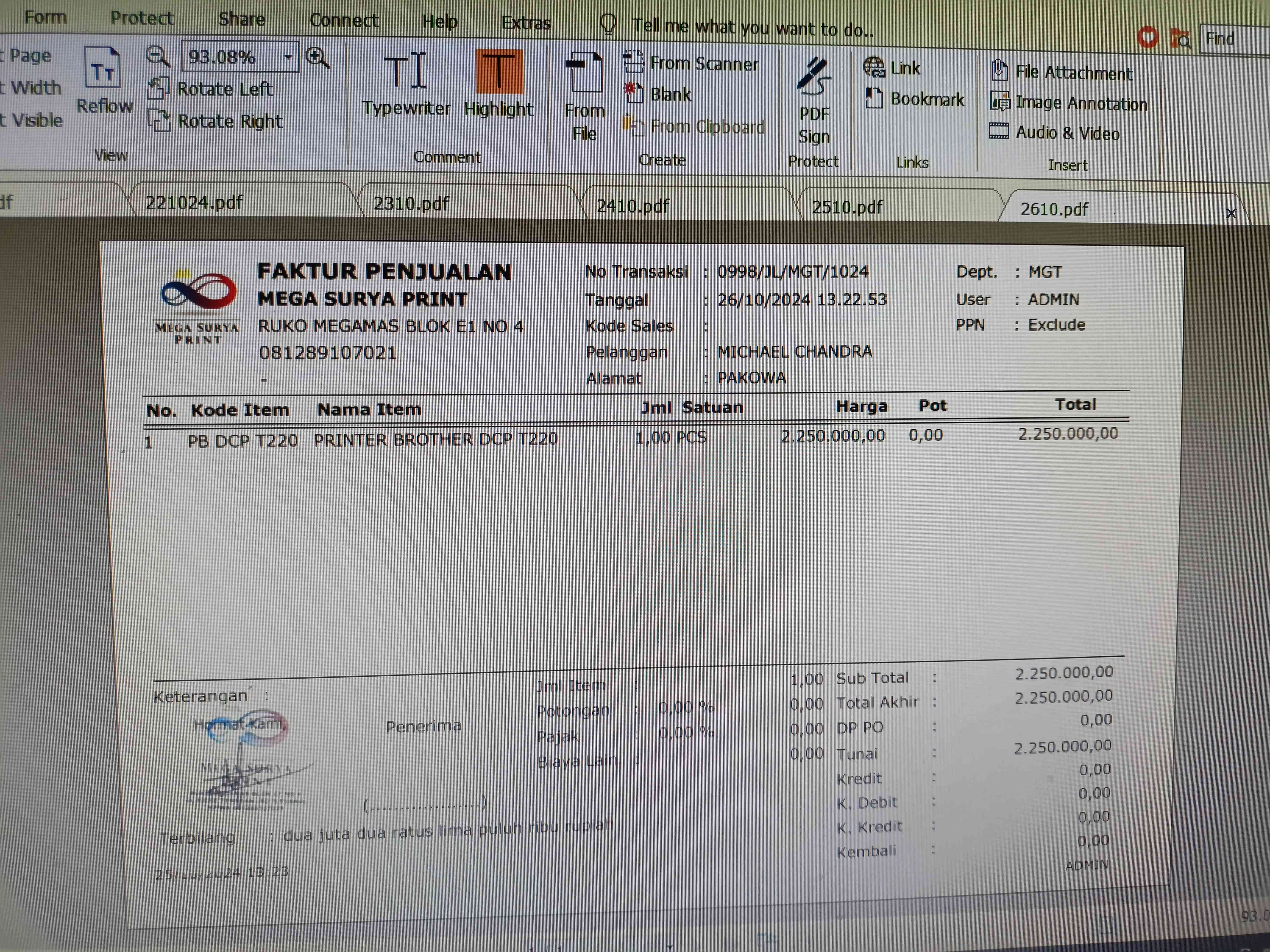Click Rotate Left
1270x952 pixels.
211,89
